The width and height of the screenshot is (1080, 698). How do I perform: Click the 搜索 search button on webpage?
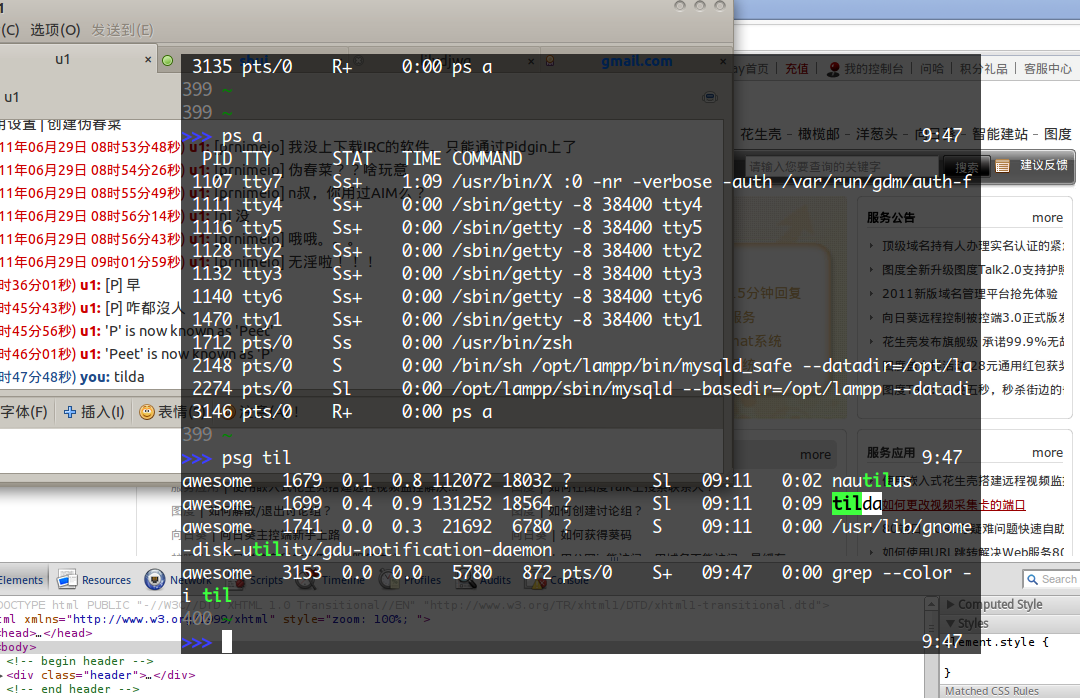(x=966, y=167)
